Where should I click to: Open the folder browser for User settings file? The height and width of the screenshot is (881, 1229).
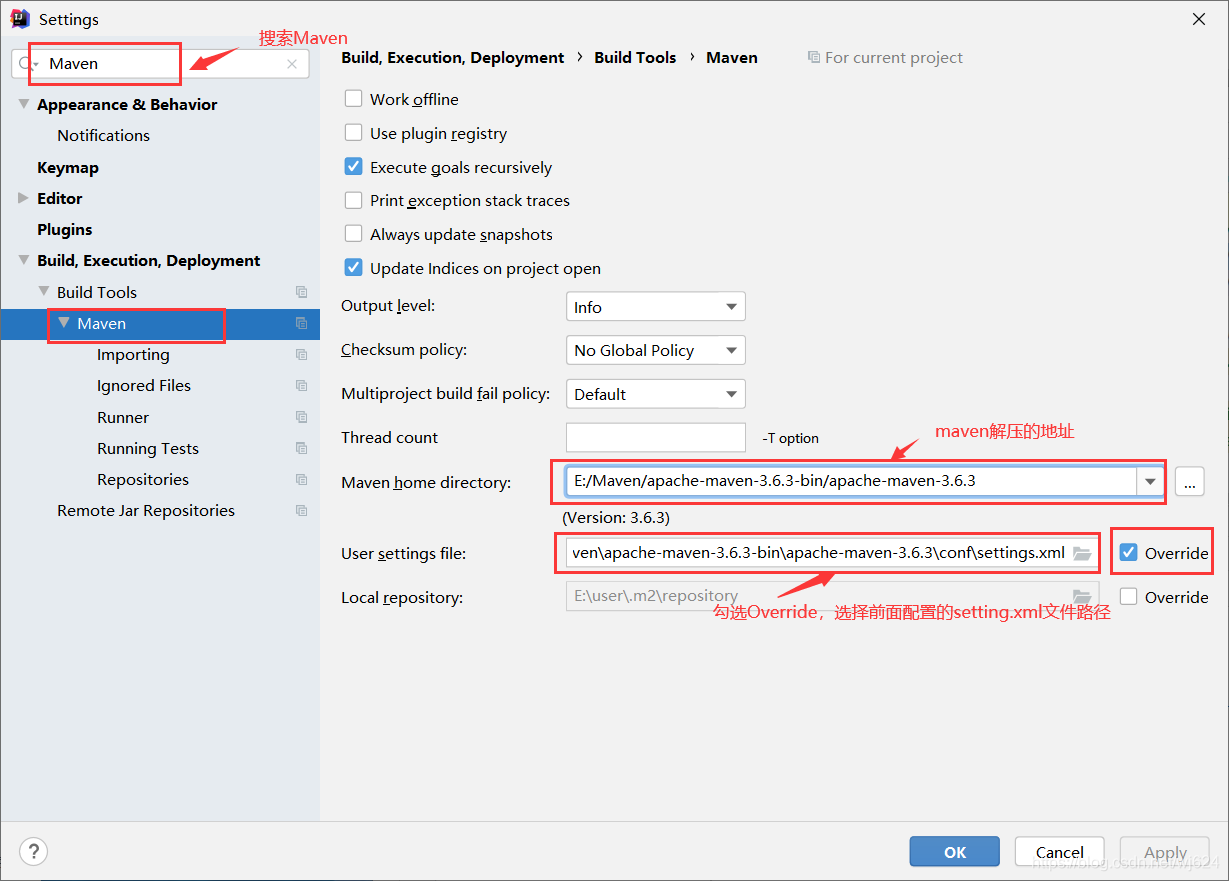coord(1082,553)
